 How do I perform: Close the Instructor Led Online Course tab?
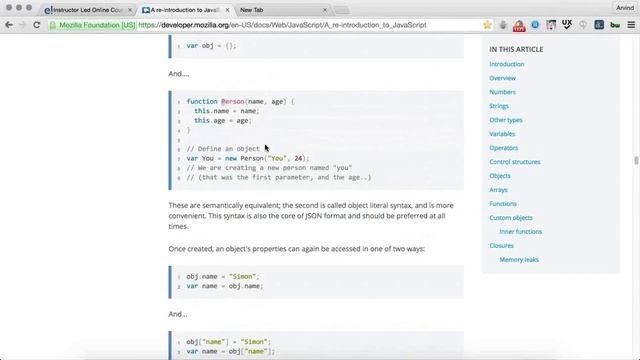tap(130, 10)
